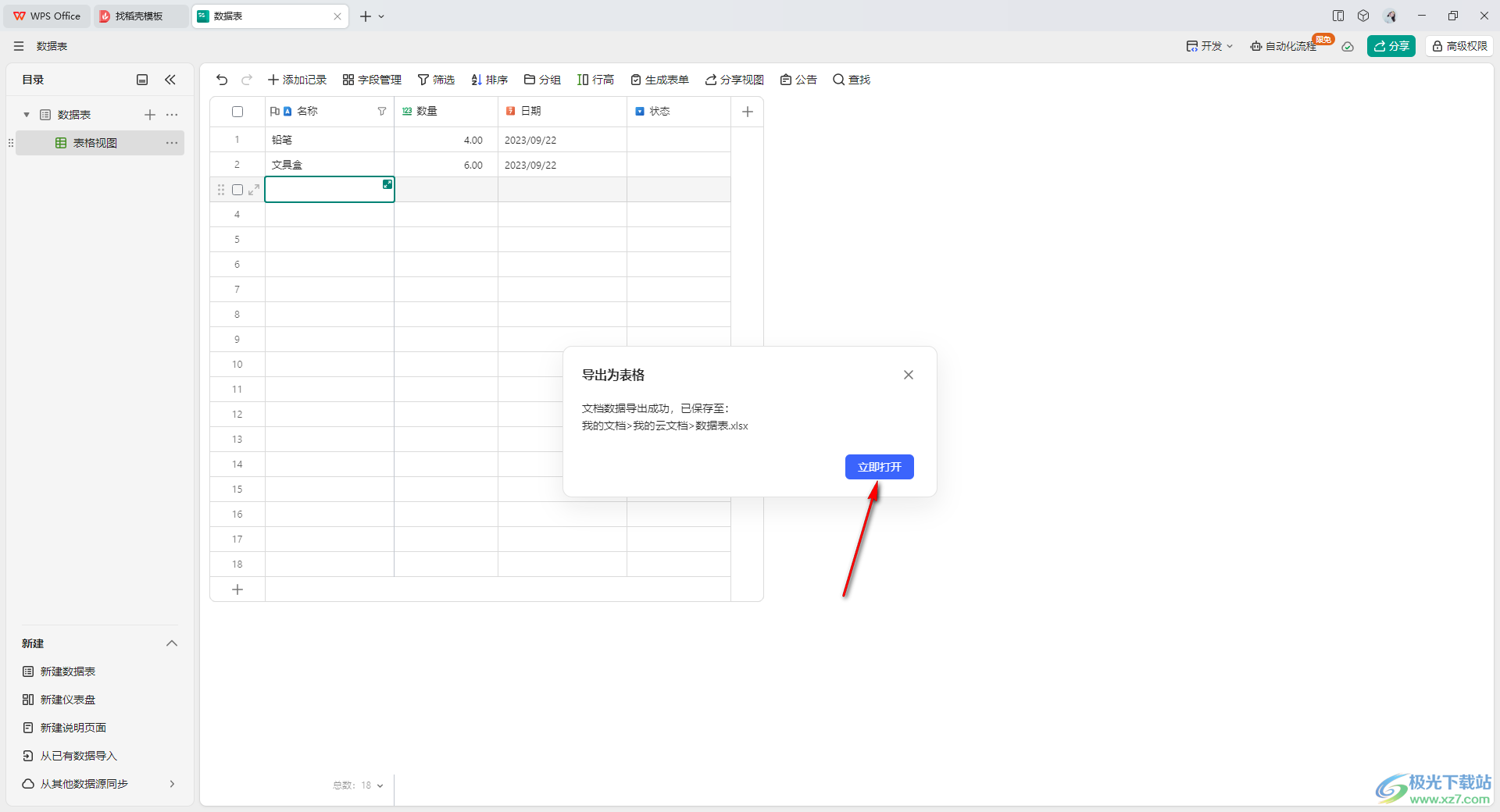Click the 数量 column header
This screenshot has height=812, width=1500.
pos(446,112)
